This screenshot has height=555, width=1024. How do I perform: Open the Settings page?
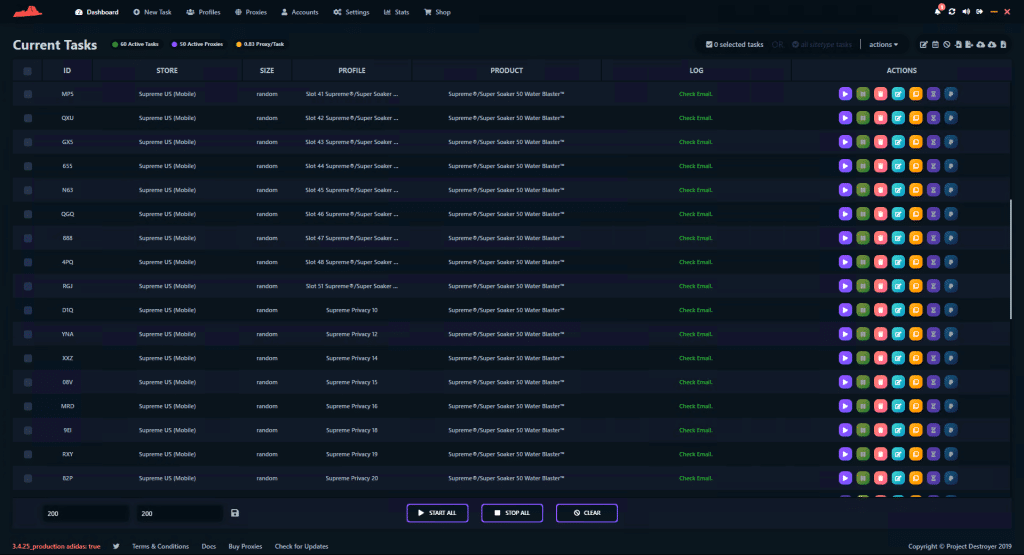[x=351, y=12]
